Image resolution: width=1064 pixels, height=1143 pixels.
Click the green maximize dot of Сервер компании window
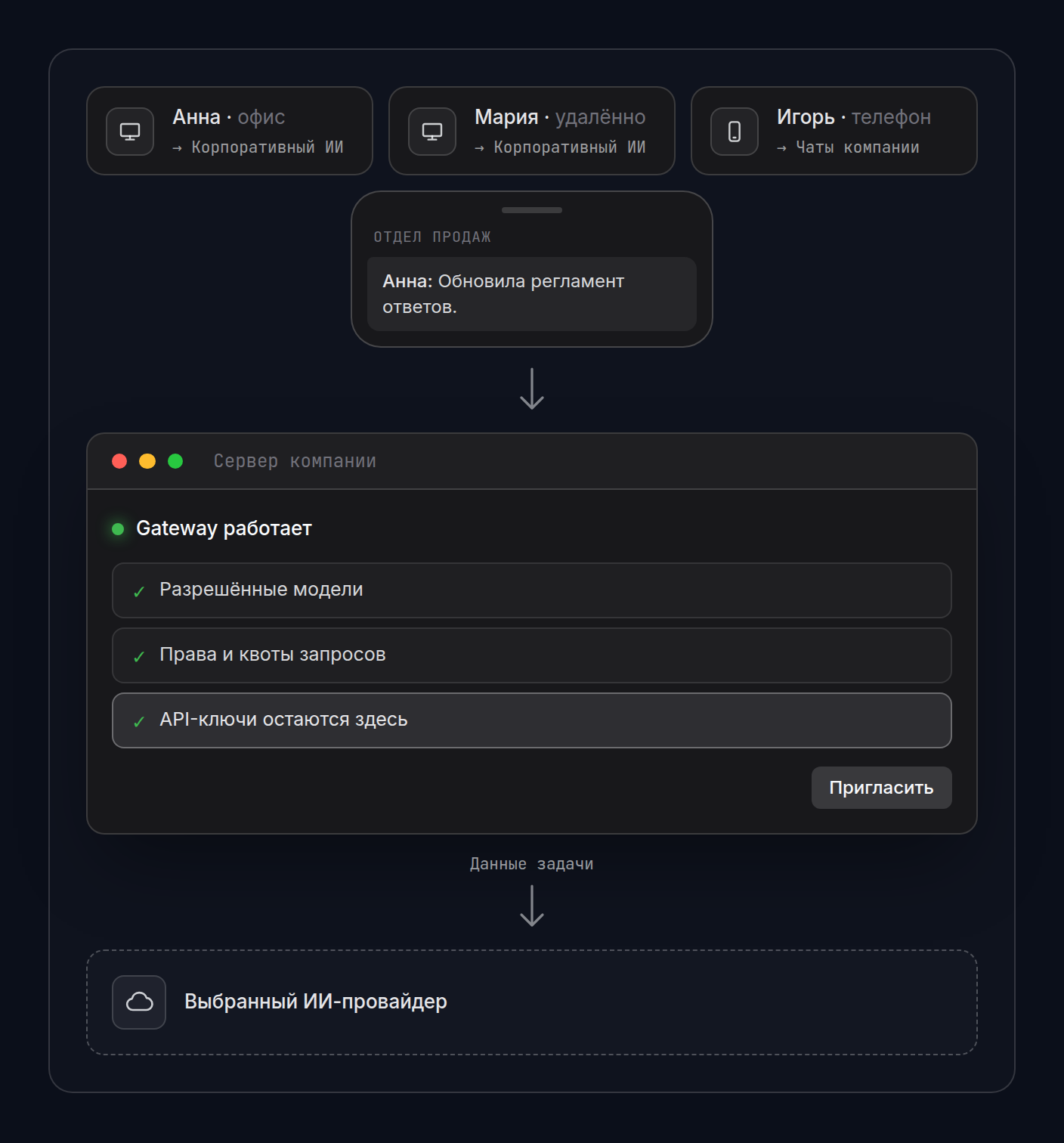tap(175, 461)
